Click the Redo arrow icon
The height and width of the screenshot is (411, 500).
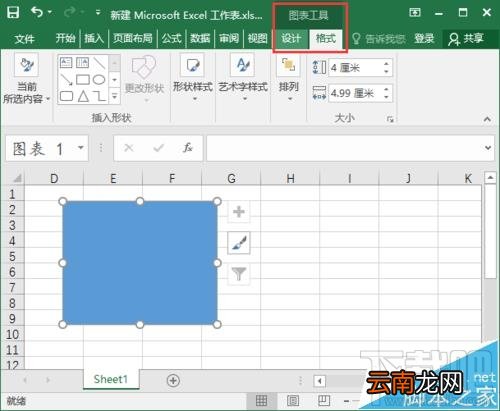click(x=70, y=13)
